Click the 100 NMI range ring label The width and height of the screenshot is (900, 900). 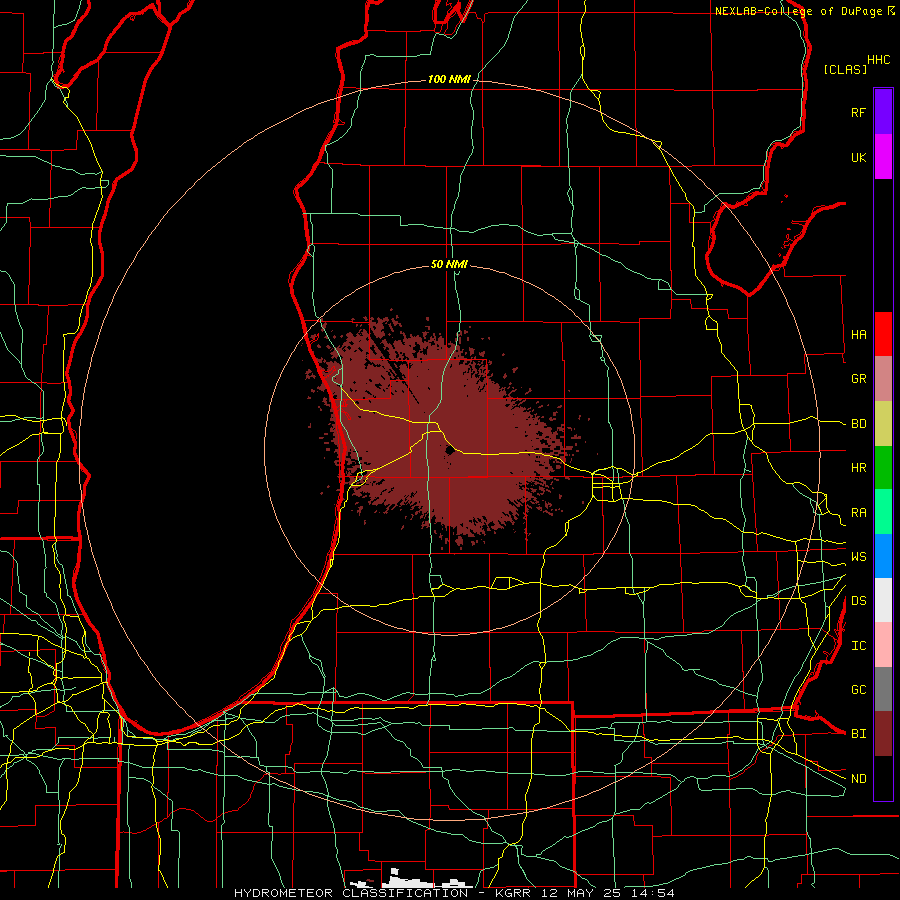pos(449,79)
